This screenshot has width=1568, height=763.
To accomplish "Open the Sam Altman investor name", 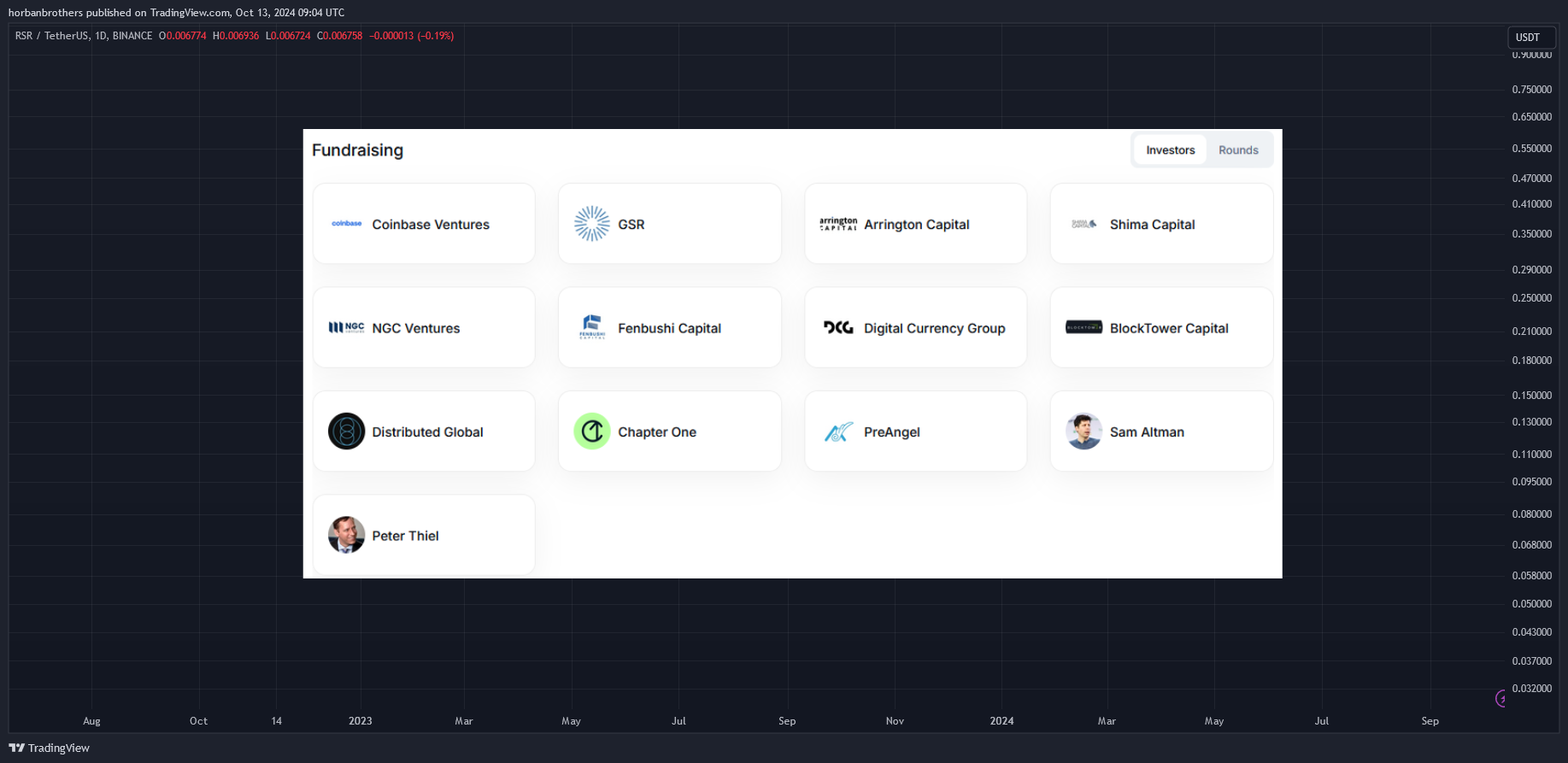I will point(1147,431).
